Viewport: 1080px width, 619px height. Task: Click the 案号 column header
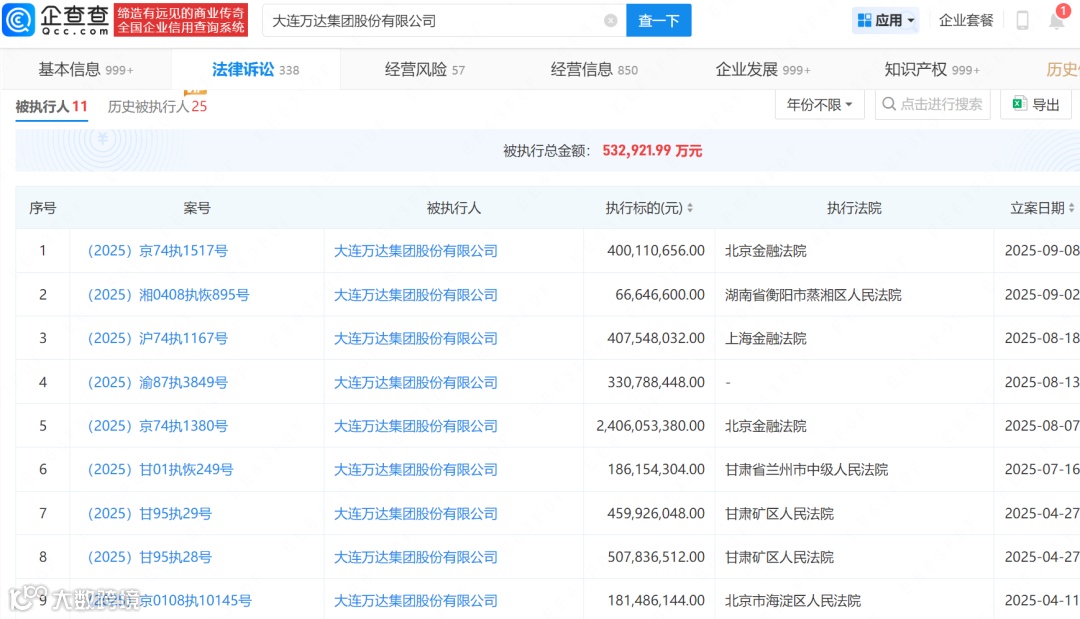click(197, 208)
